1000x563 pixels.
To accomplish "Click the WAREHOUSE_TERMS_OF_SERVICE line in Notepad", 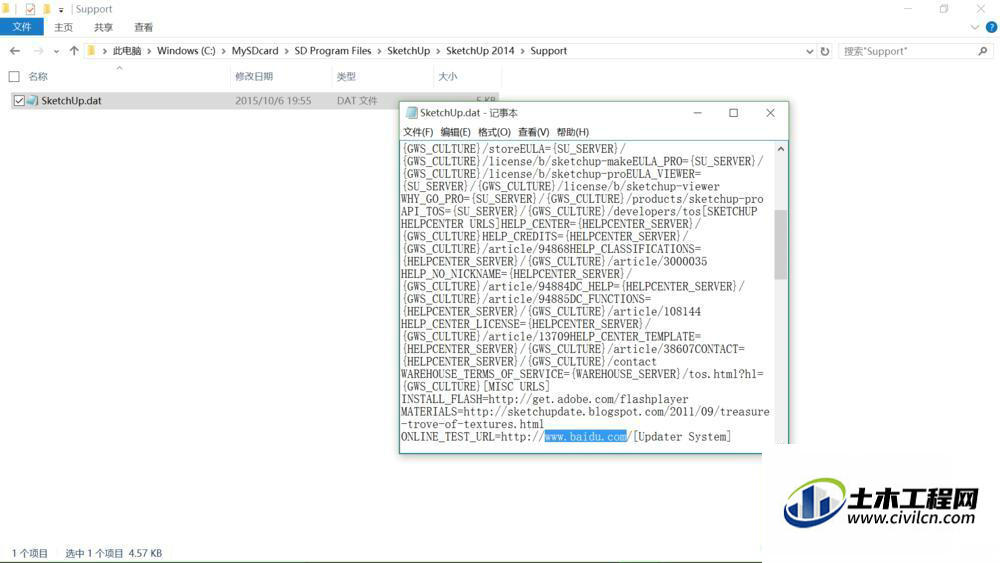I will (582, 374).
